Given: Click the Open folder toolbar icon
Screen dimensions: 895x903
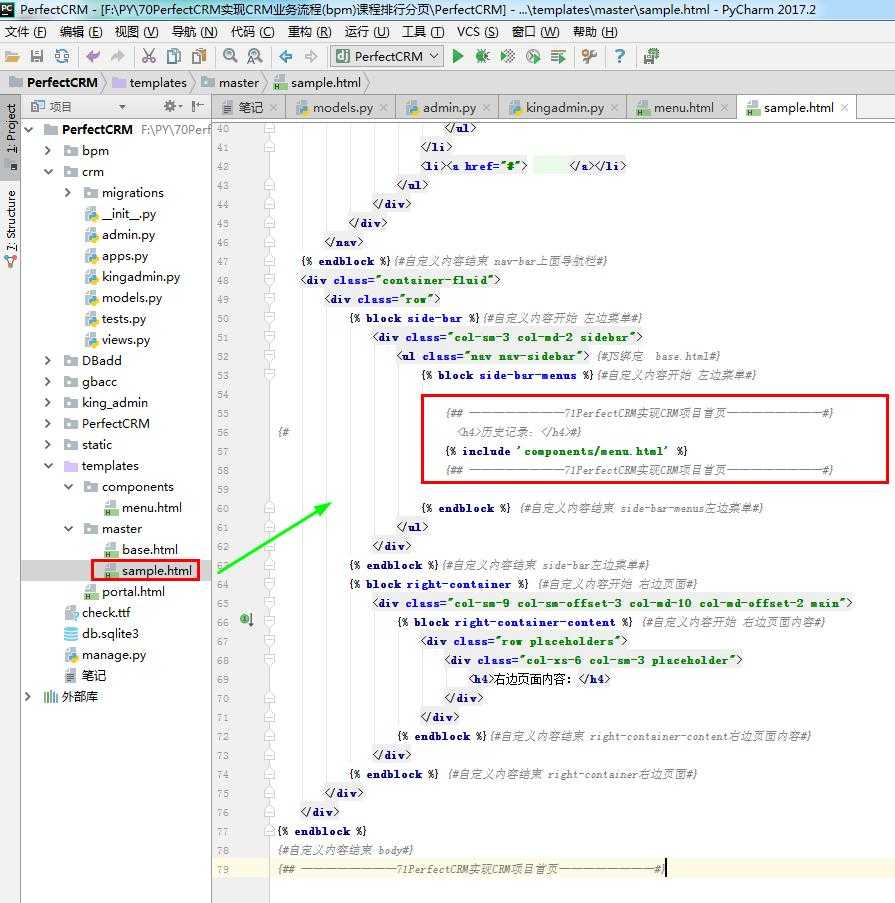Looking at the screenshot, I should pyautogui.click(x=12, y=56).
